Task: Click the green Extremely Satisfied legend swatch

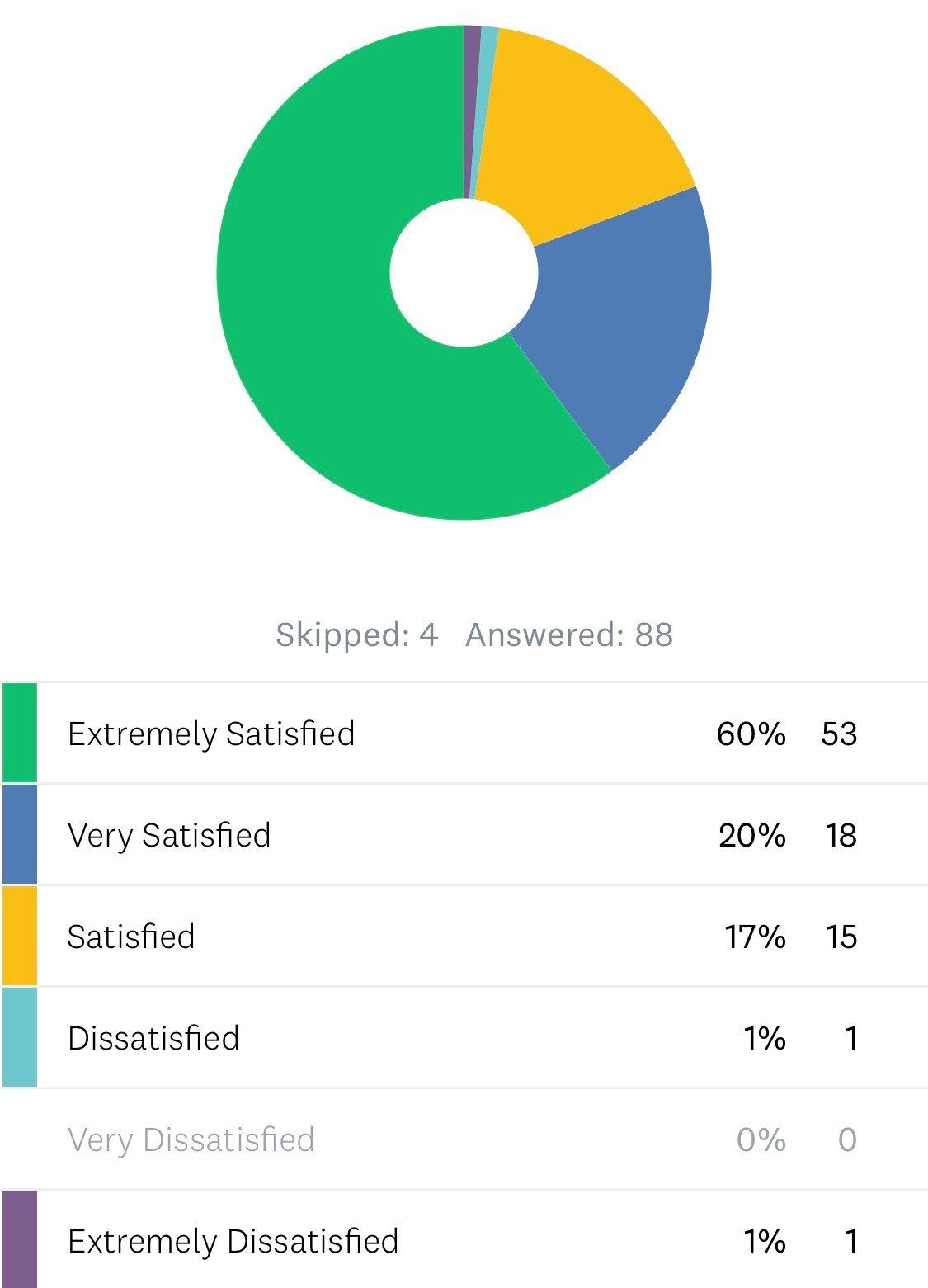Action: pos(20,733)
